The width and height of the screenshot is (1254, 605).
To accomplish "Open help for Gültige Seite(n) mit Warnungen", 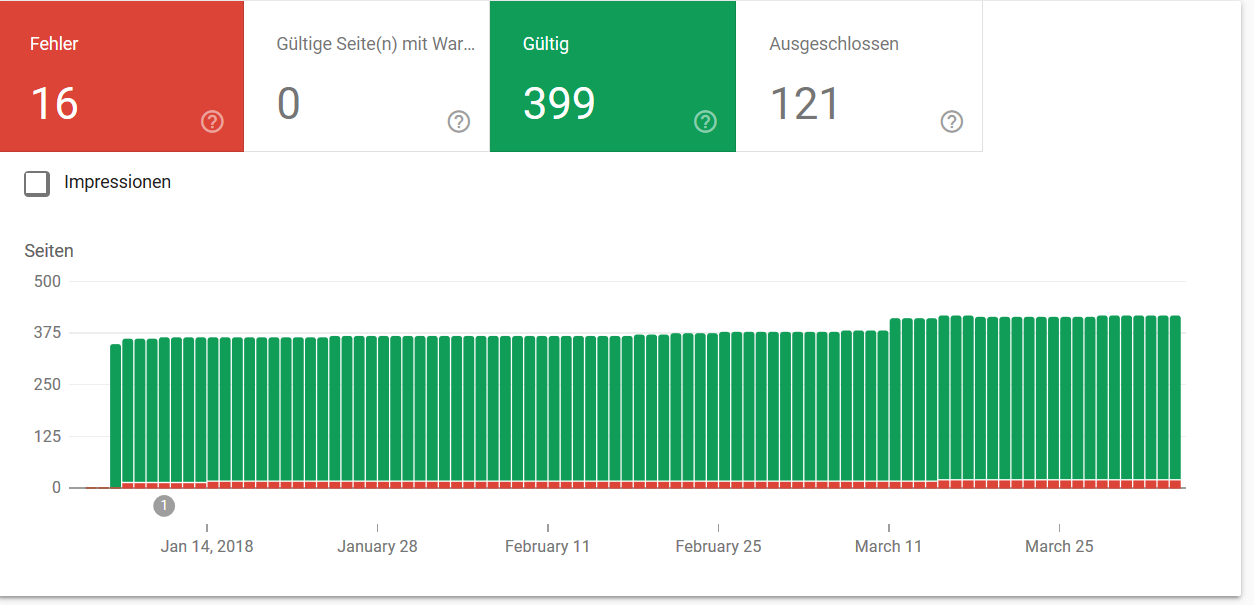I will (458, 121).
